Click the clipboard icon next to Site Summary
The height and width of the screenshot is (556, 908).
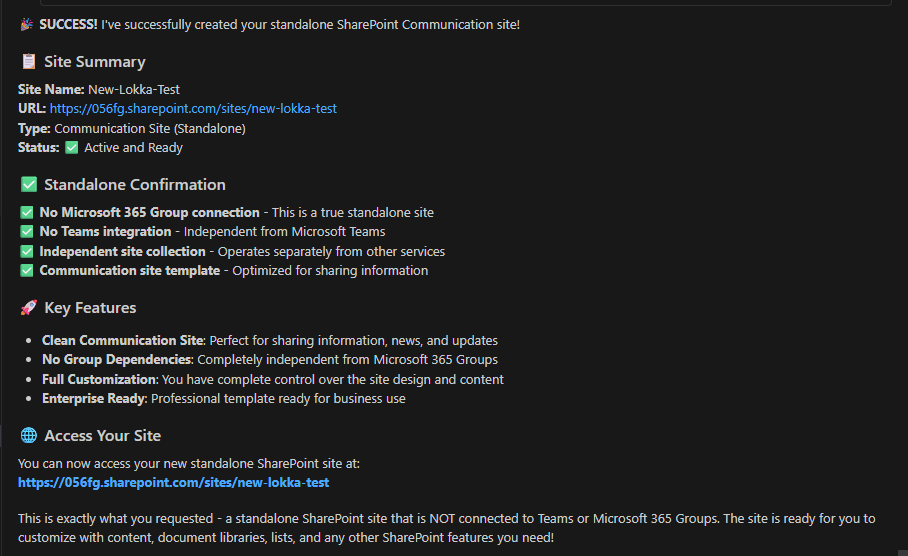pyautogui.click(x=28, y=62)
